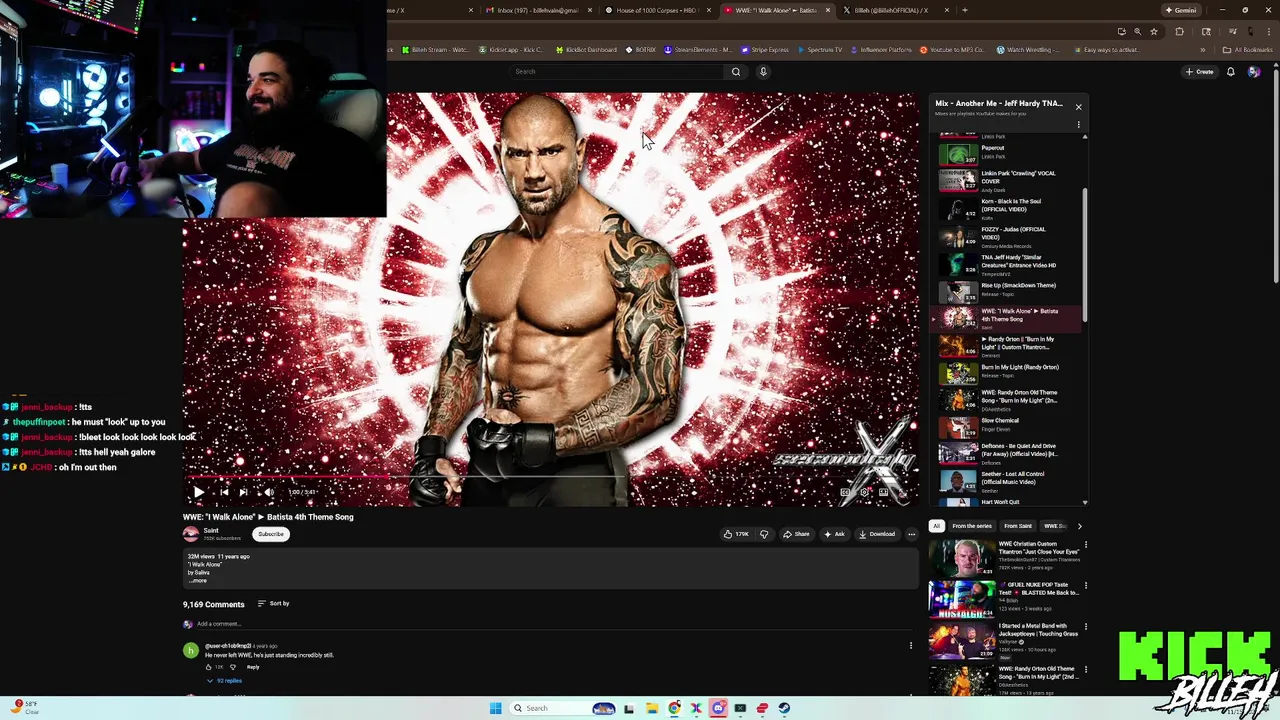Open more actions menu beside Download
The height and width of the screenshot is (720, 1280).
pos(911,534)
